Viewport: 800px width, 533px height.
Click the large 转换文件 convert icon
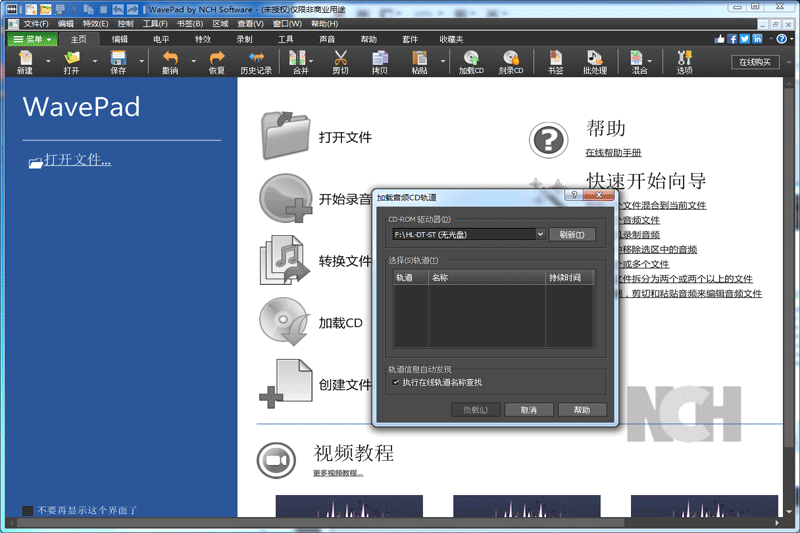(x=285, y=260)
